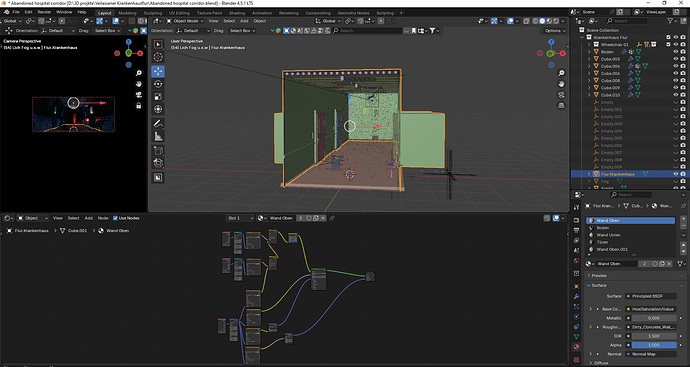
Task: Pick the Rotate tool in the viewport toolbar
Action: (x=158, y=84)
